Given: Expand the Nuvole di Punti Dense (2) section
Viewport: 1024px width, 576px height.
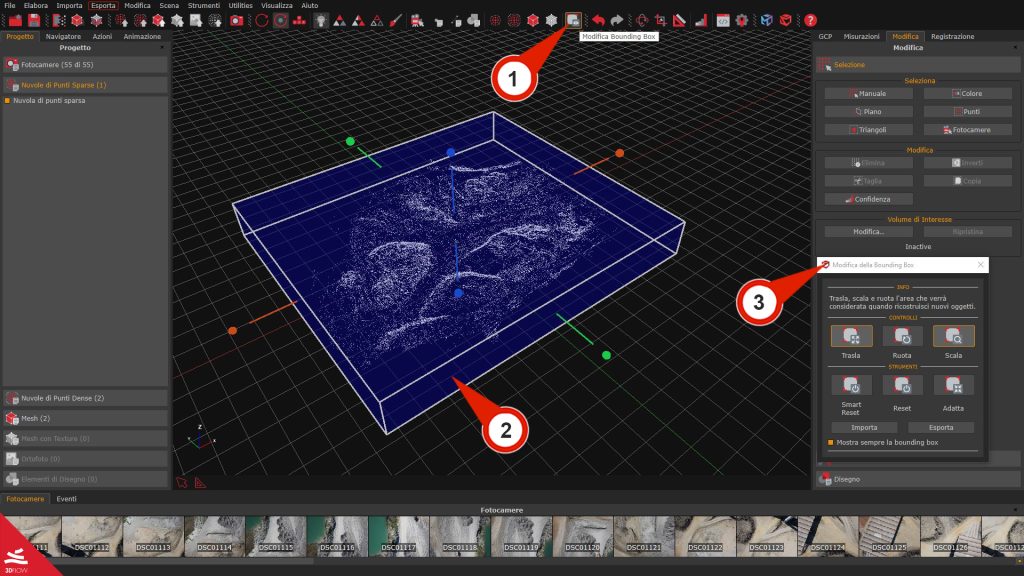Looking at the screenshot, I should click(x=86, y=398).
